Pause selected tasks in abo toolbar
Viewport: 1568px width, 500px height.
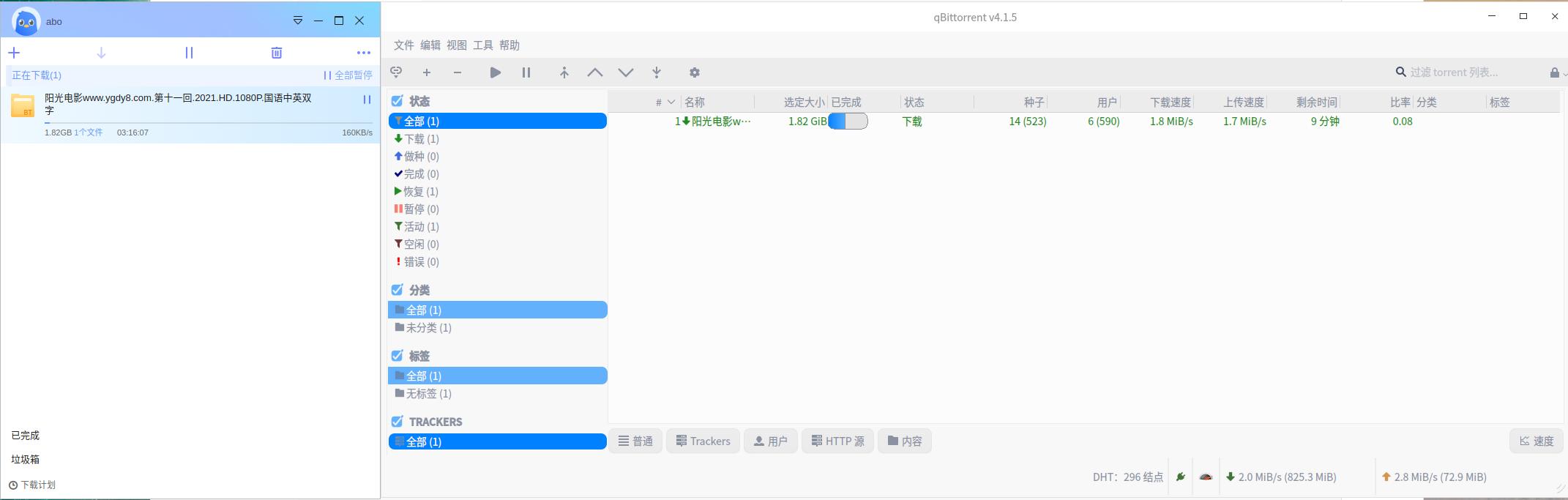click(x=189, y=53)
